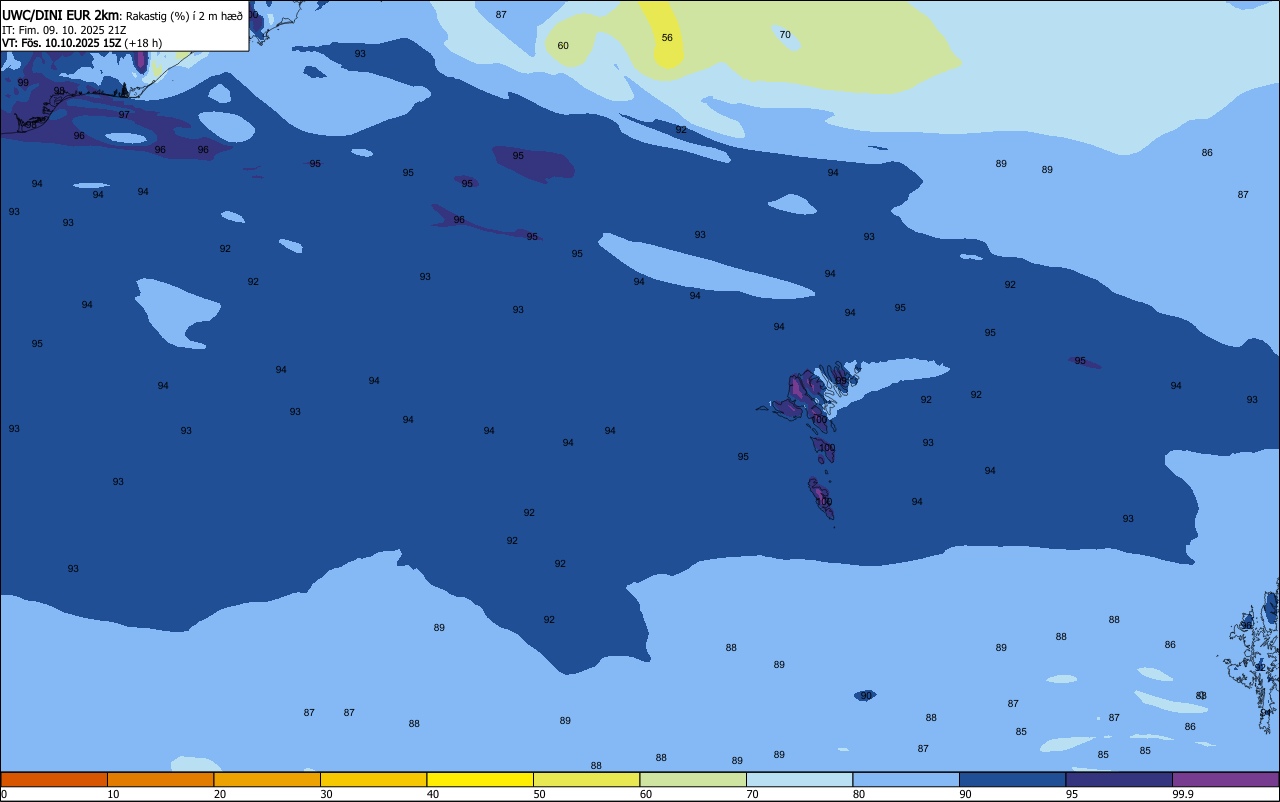Click the 10–20 orange legend swatch
Viewport: 1280px width, 802px height.
(x=160, y=779)
